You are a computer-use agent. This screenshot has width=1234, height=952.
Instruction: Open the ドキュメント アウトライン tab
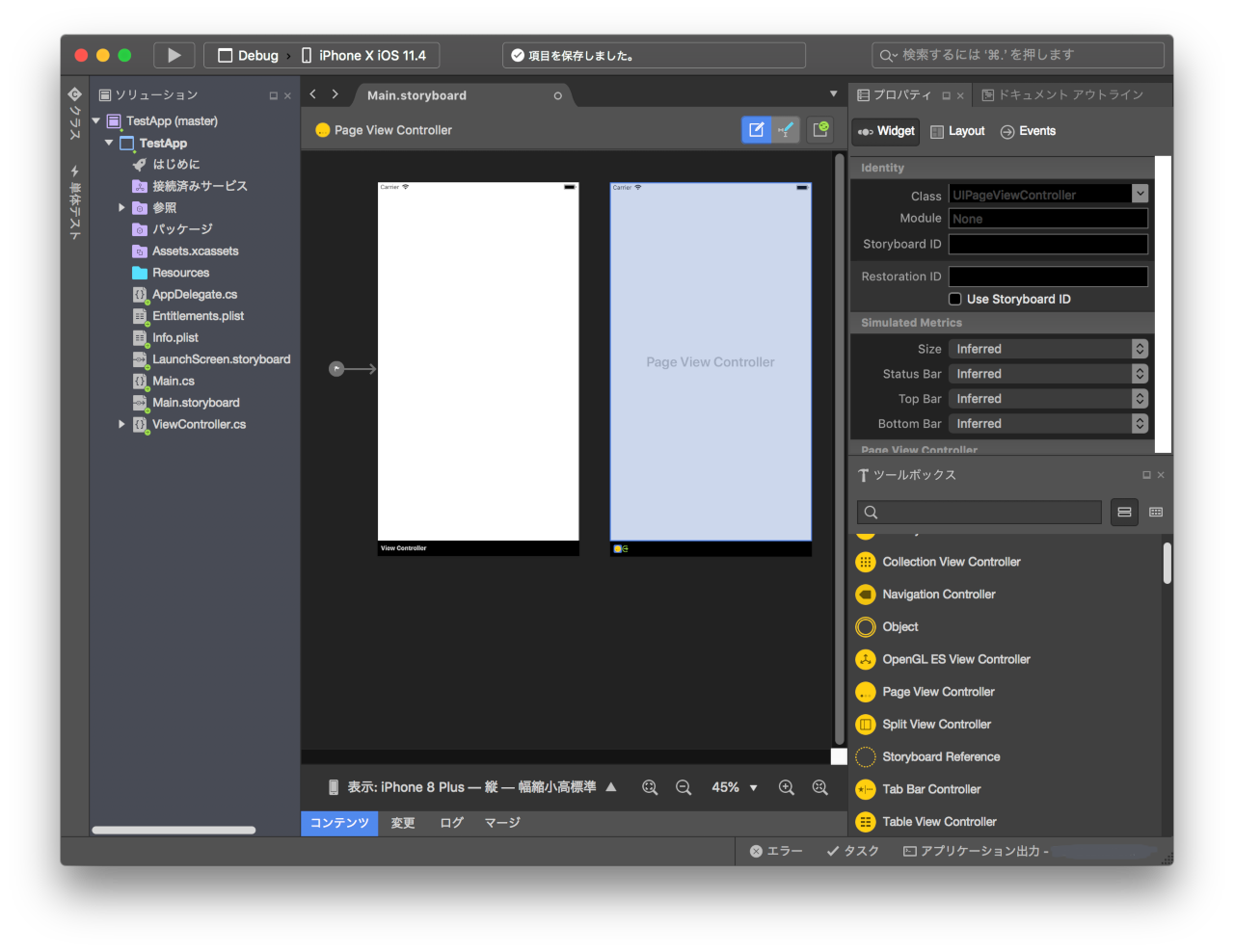[1062, 95]
